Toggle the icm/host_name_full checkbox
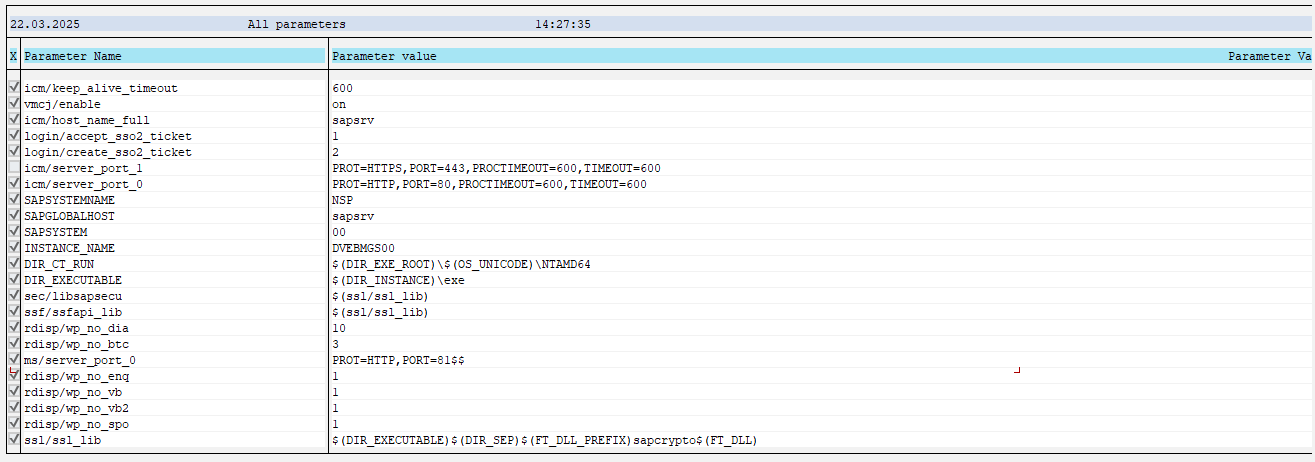Image resolution: width=1315 pixels, height=462 pixels. pos(14,120)
